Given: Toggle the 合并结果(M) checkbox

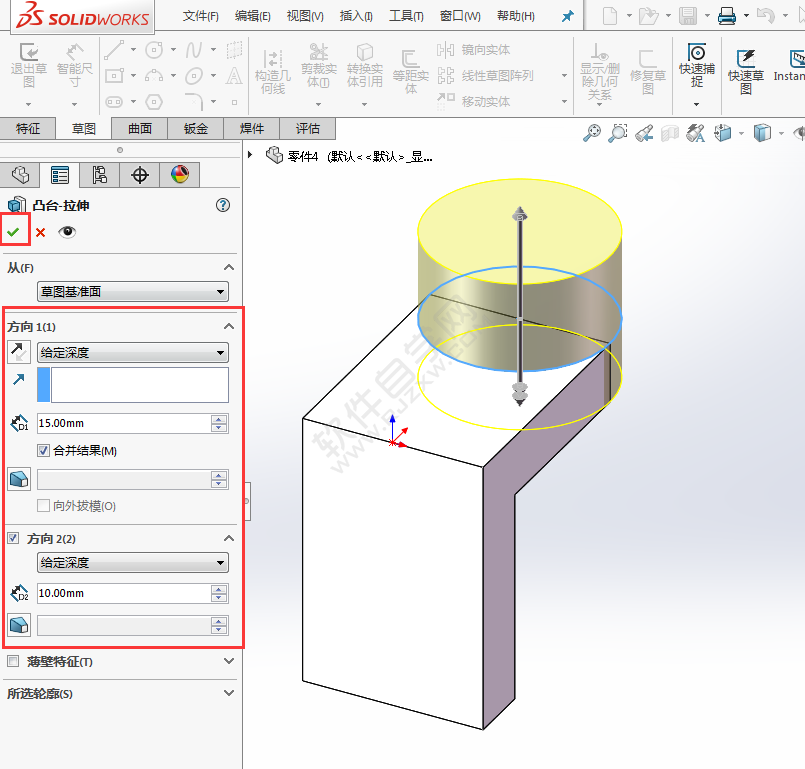Looking at the screenshot, I should 43,448.
